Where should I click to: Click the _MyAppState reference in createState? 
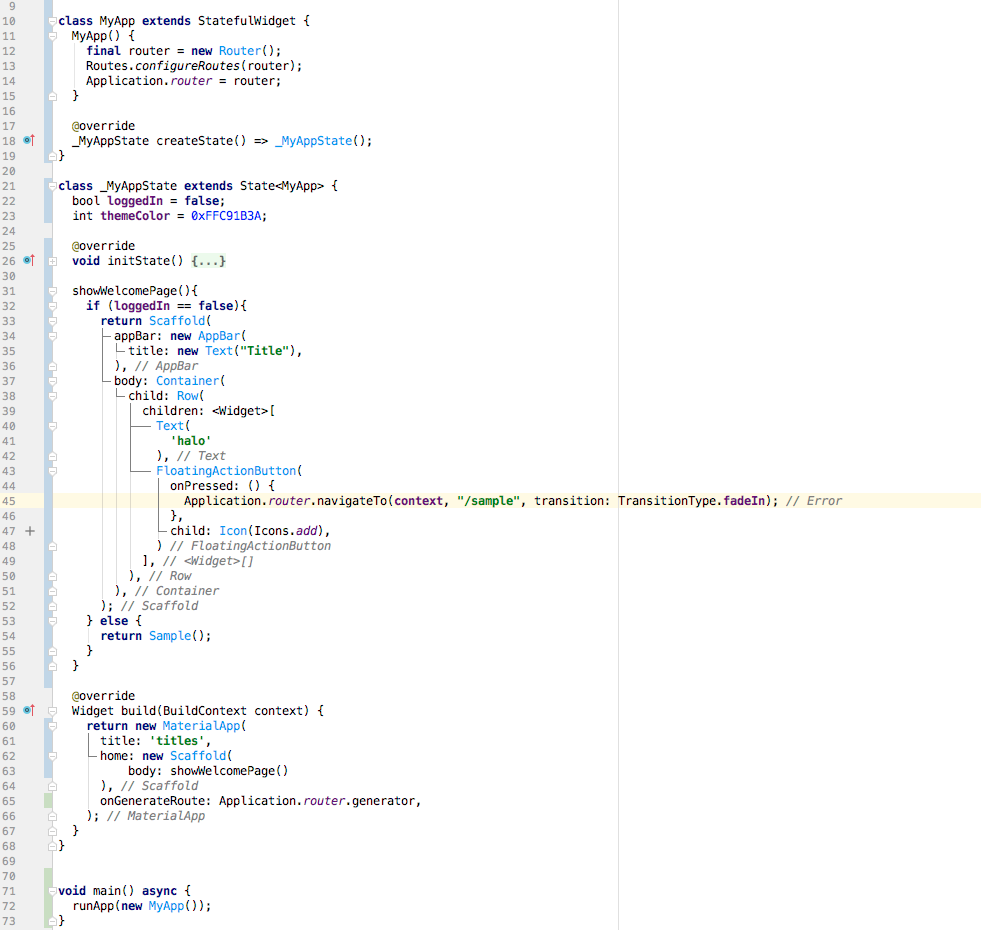click(313, 141)
